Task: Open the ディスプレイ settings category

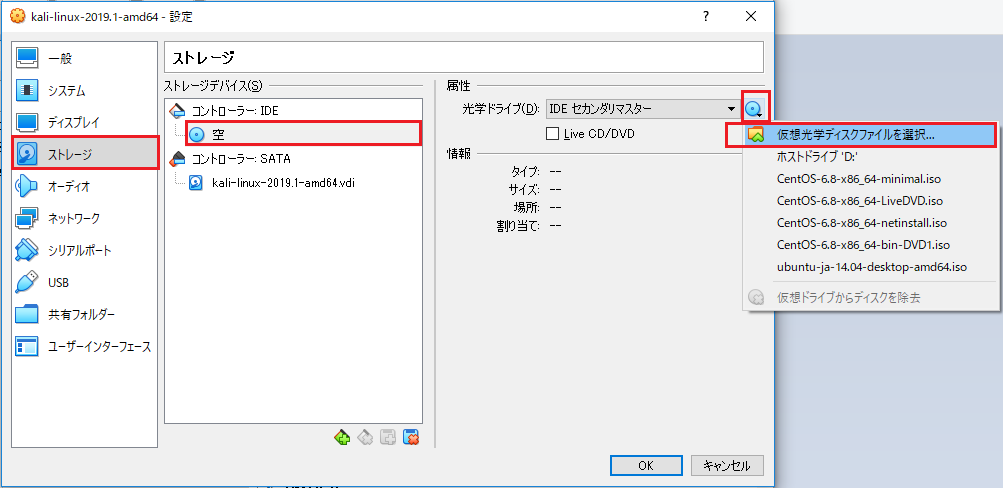Action: 85,122
